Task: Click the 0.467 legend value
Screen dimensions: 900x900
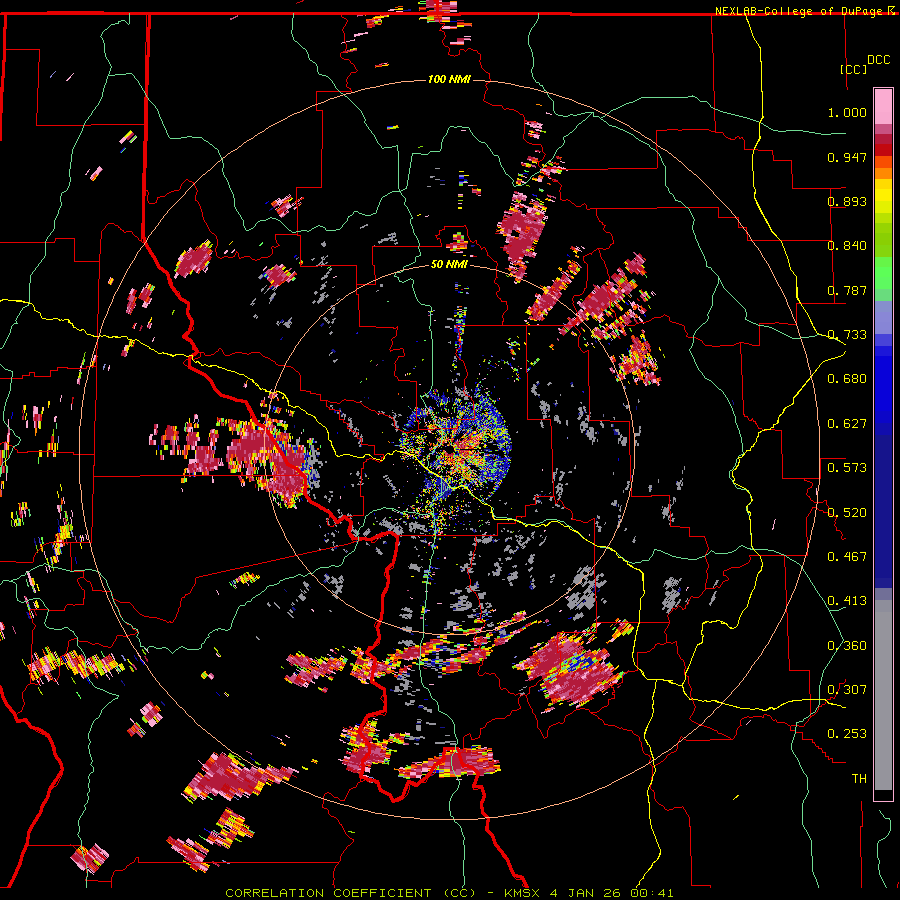Action: point(847,557)
